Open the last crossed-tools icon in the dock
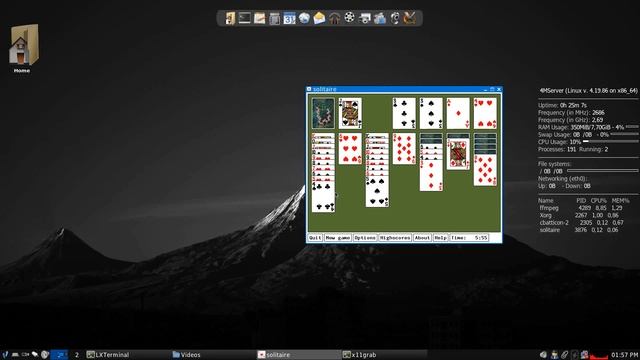The height and width of the screenshot is (360, 640). coord(409,18)
